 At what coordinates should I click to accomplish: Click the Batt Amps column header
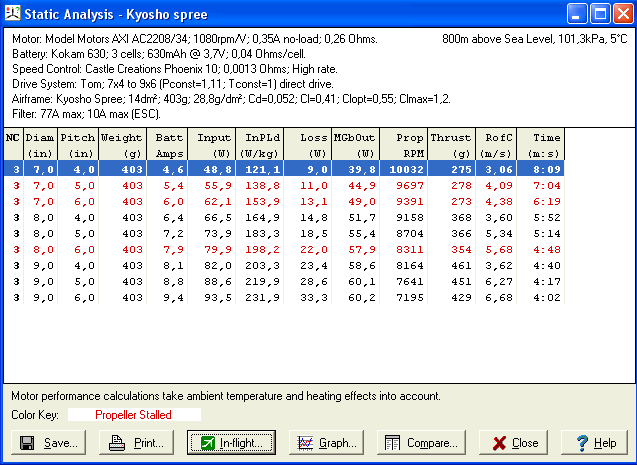tap(170, 145)
